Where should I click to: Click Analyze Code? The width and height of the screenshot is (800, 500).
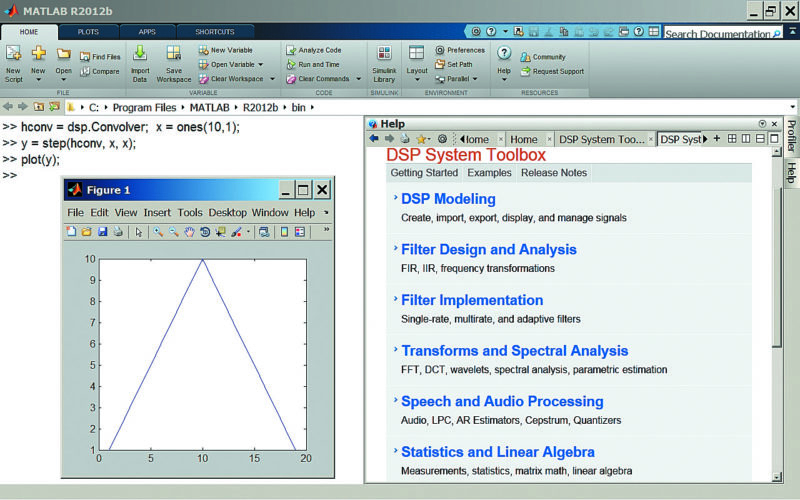[314, 50]
